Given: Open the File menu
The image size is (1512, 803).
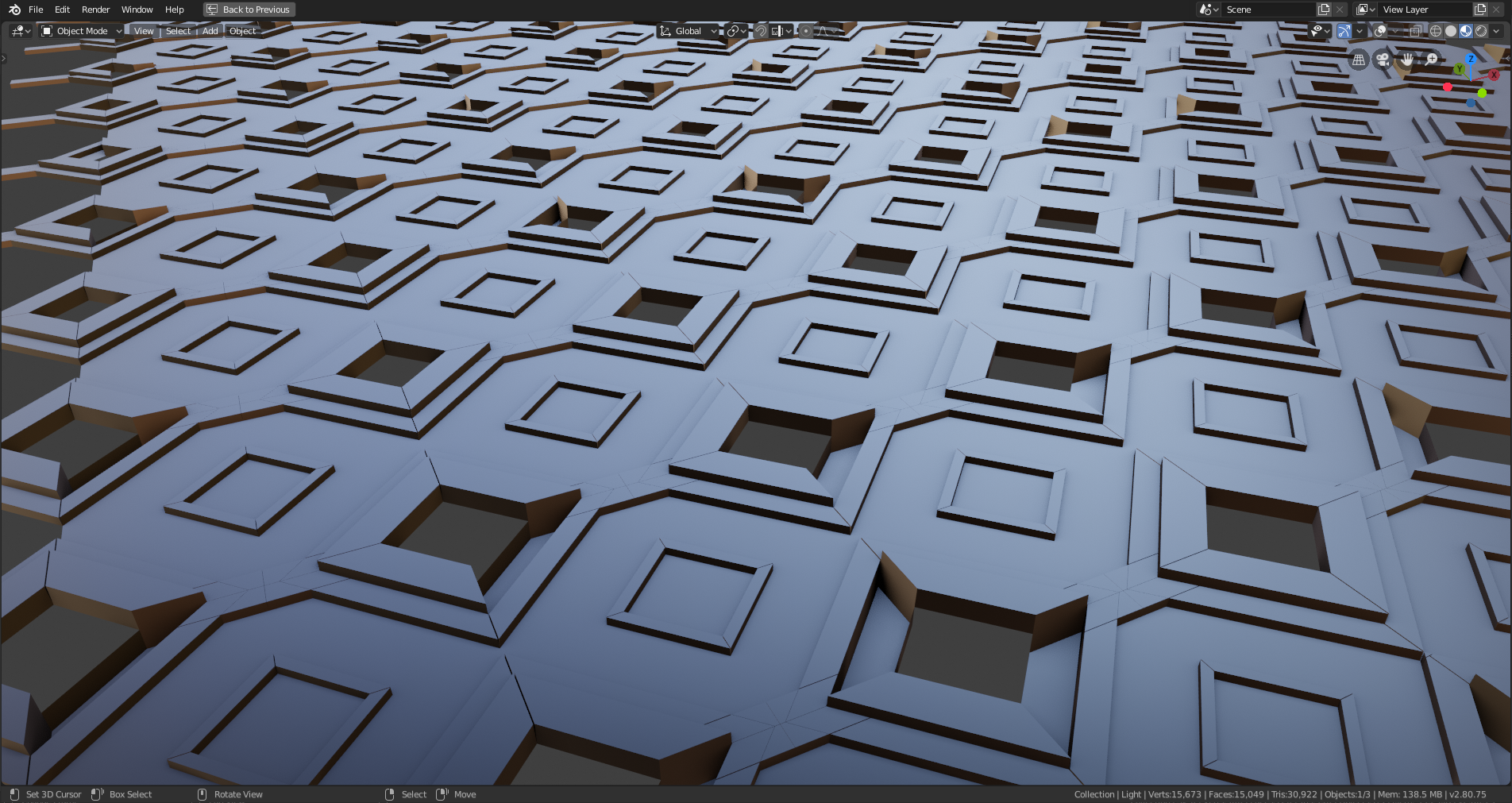Looking at the screenshot, I should [x=36, y=10].
